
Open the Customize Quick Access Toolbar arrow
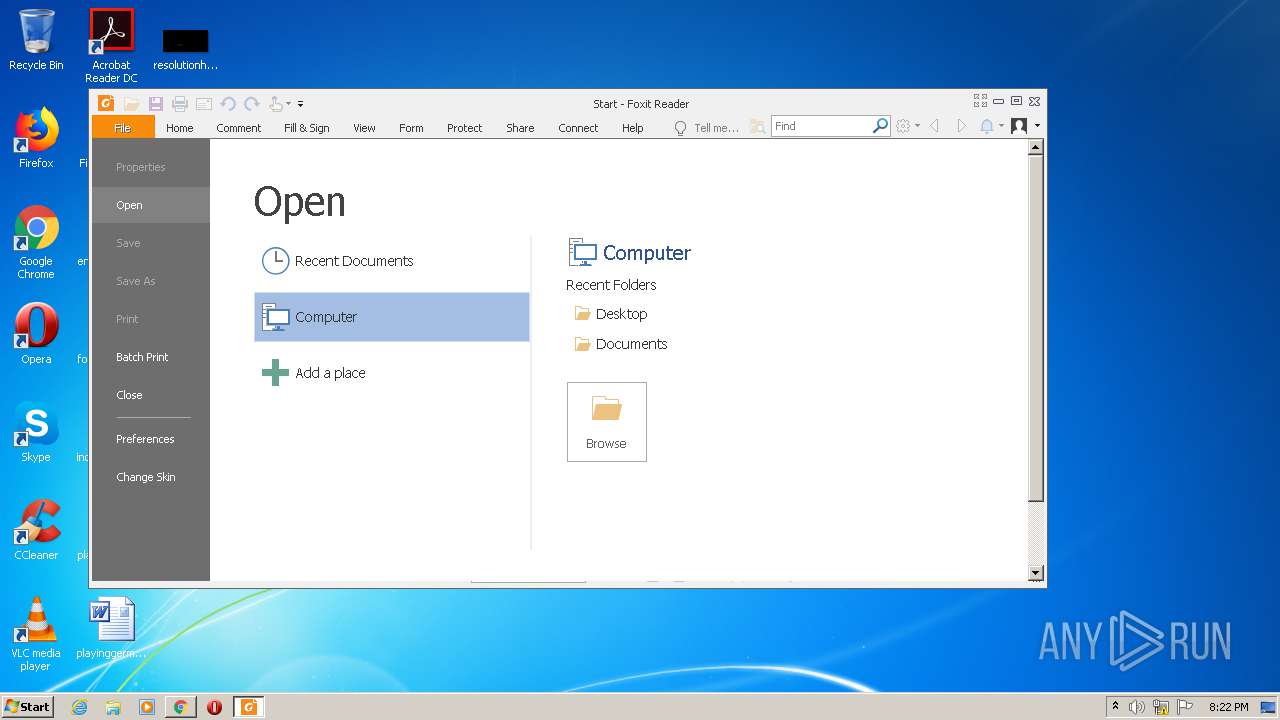click(300, 104)
